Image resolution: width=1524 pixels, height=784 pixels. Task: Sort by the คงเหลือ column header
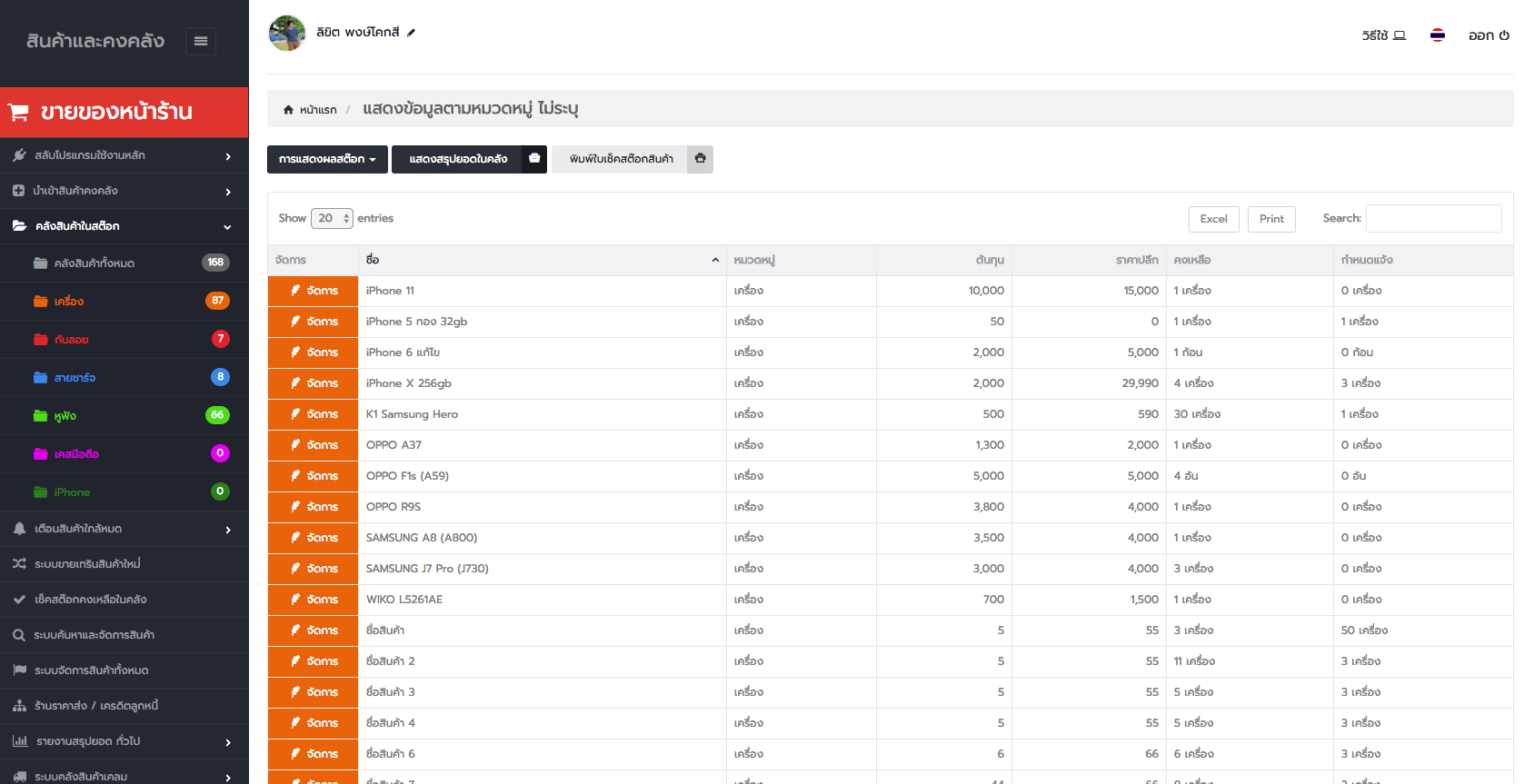(x=1250, y=260)
